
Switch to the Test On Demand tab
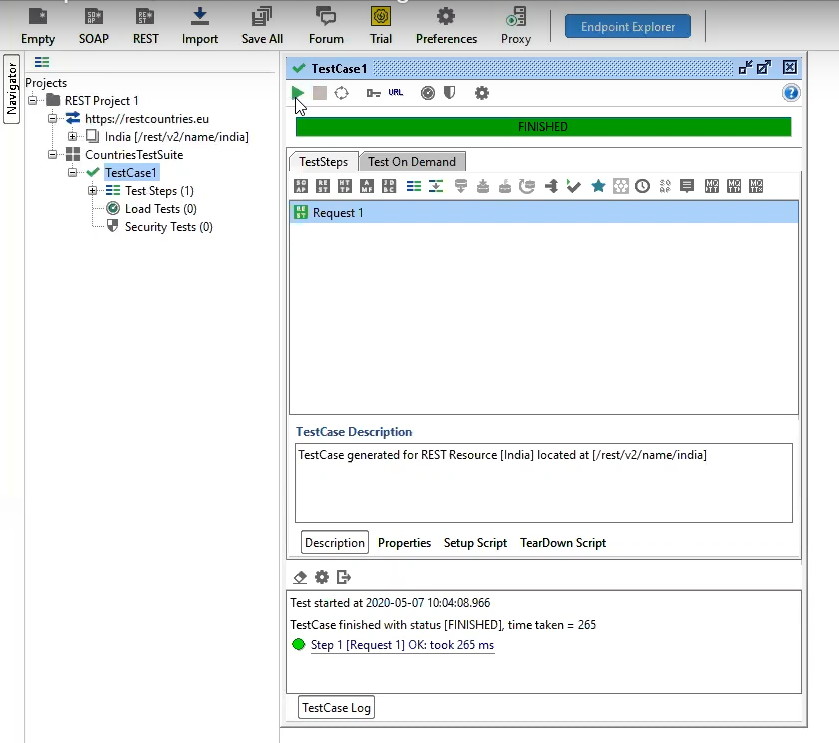tap(412, 161)
